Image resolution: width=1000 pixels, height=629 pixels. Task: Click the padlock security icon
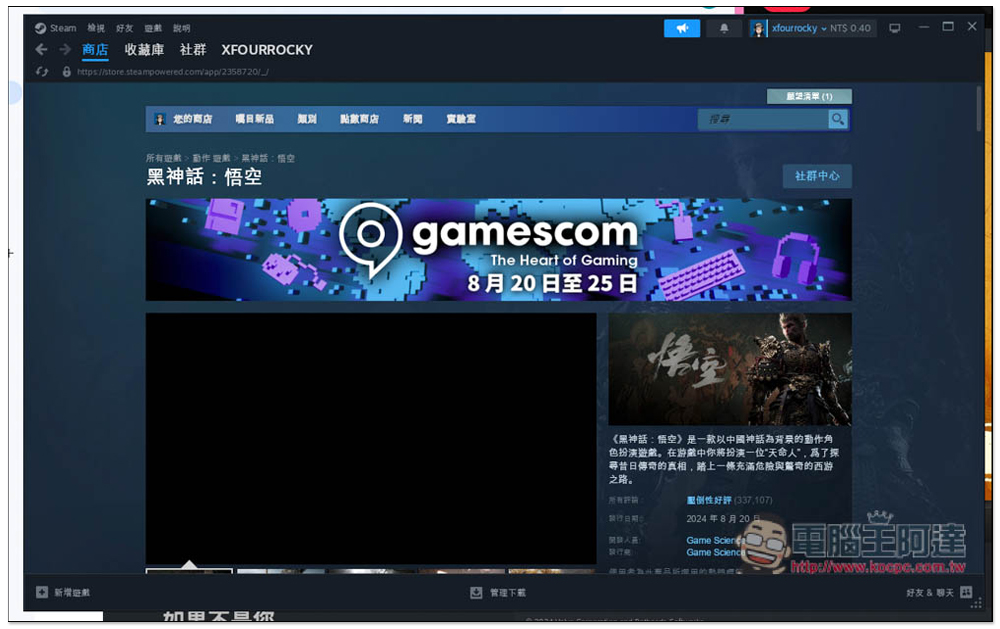click(x=66, y=71)
